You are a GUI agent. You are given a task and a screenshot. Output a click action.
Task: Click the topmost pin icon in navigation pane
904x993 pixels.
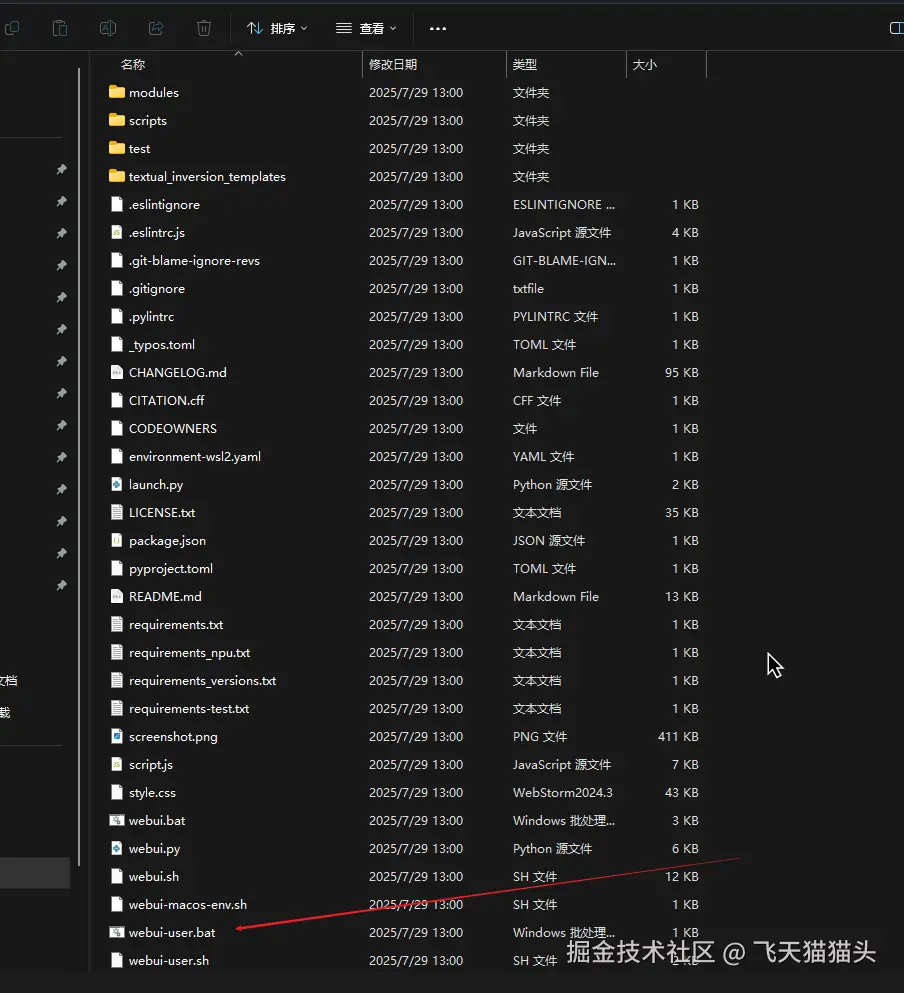coord(61,169)
